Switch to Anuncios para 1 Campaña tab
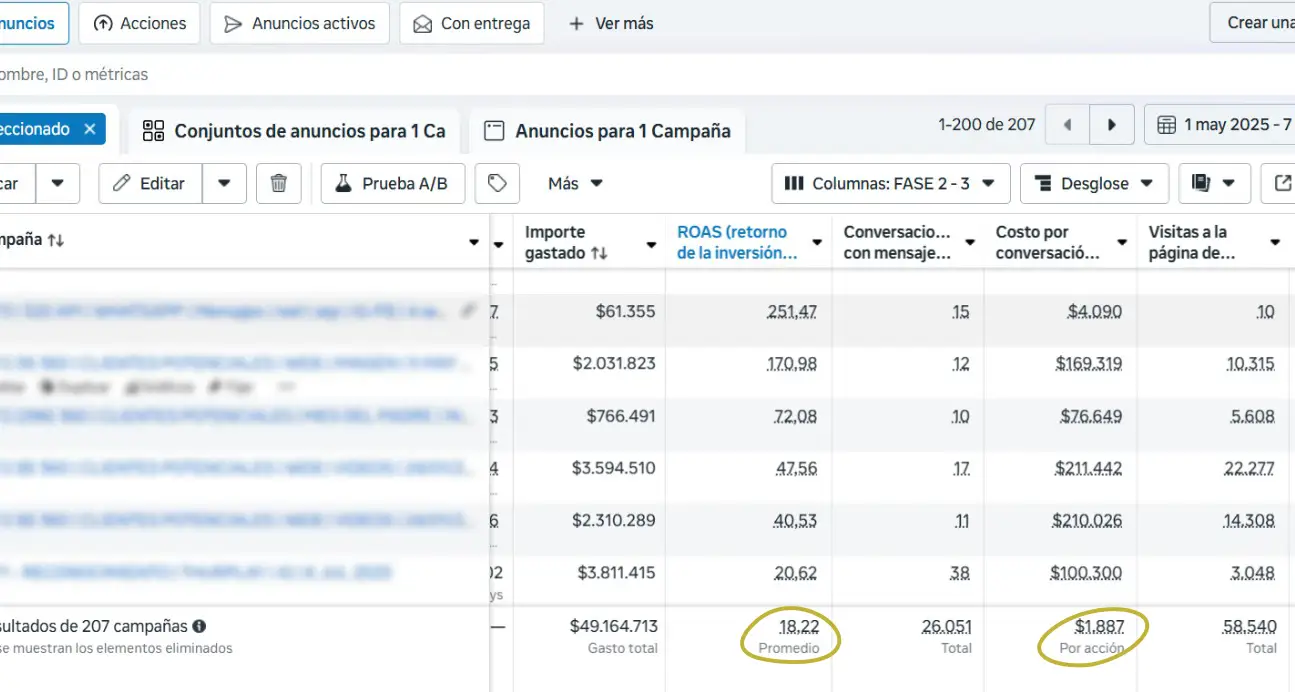Viewport: 1295px width, 692px height. click(x=607, y=131)
